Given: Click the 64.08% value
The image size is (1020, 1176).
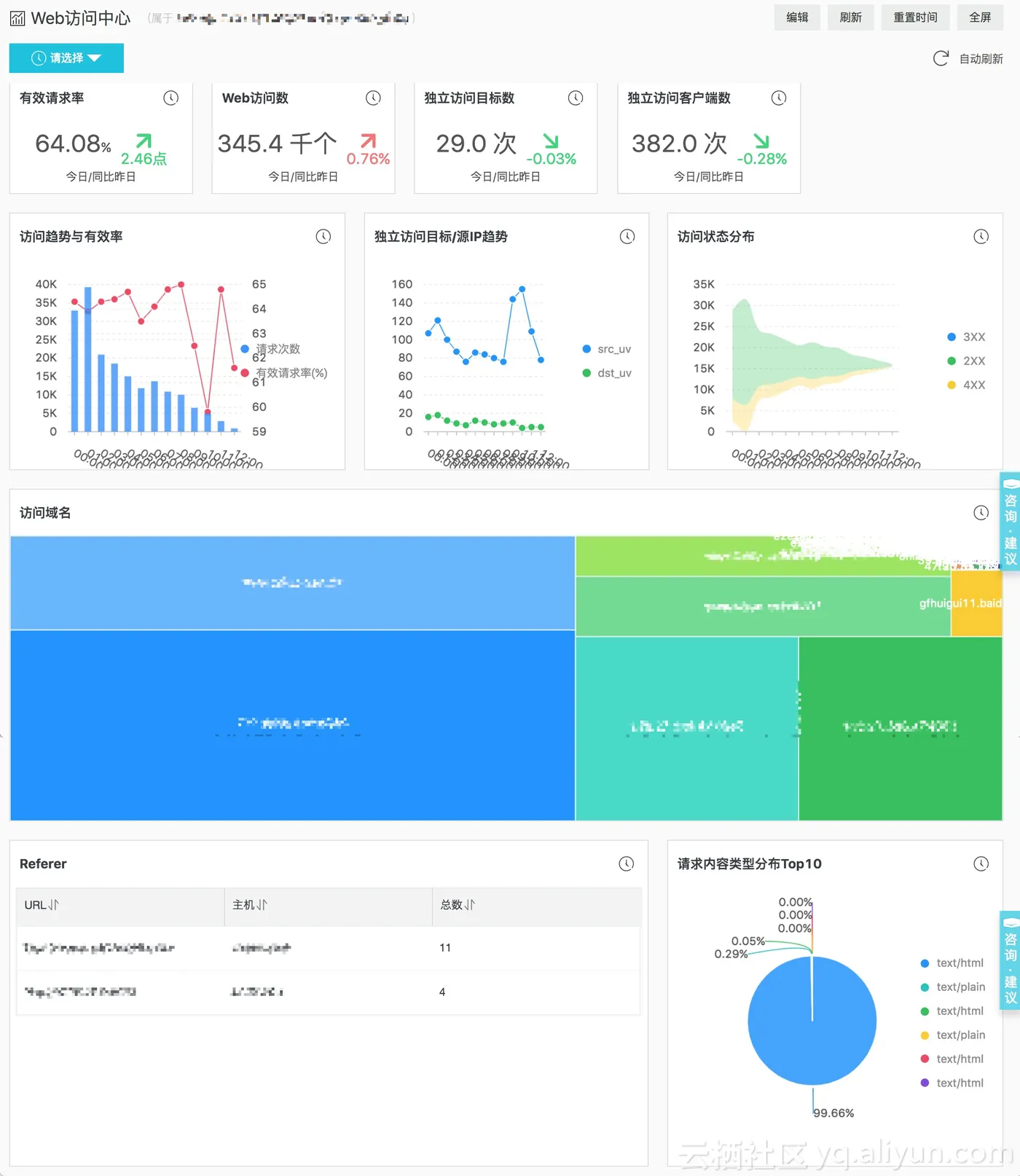Looking at the screenshot, I should [x=74, y=144].
